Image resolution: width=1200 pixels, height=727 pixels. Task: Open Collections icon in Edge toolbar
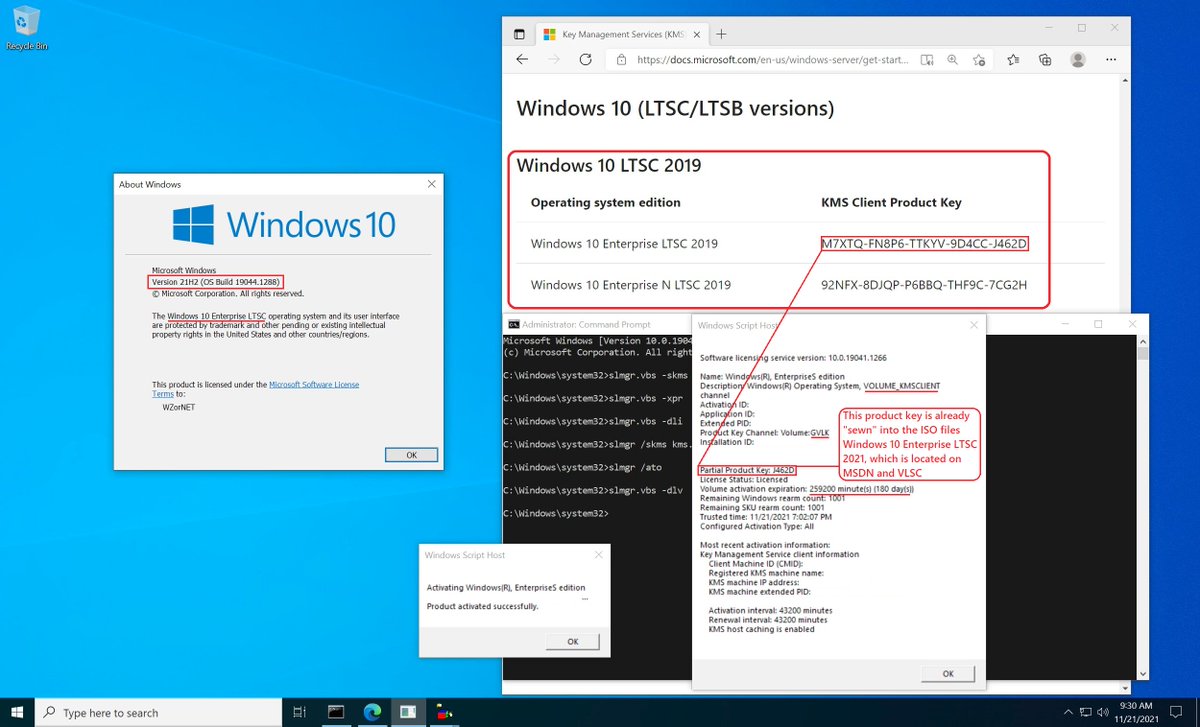tap(1045, 60)
